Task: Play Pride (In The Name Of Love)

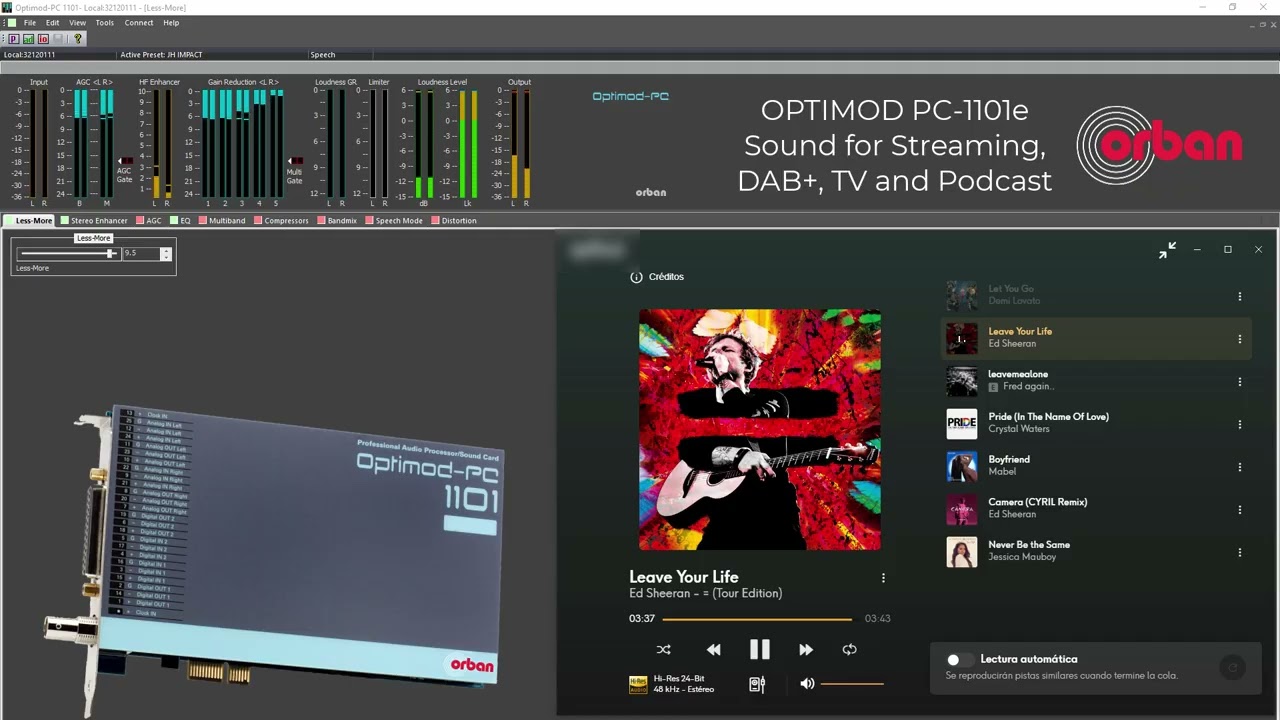Action: 1097,424
